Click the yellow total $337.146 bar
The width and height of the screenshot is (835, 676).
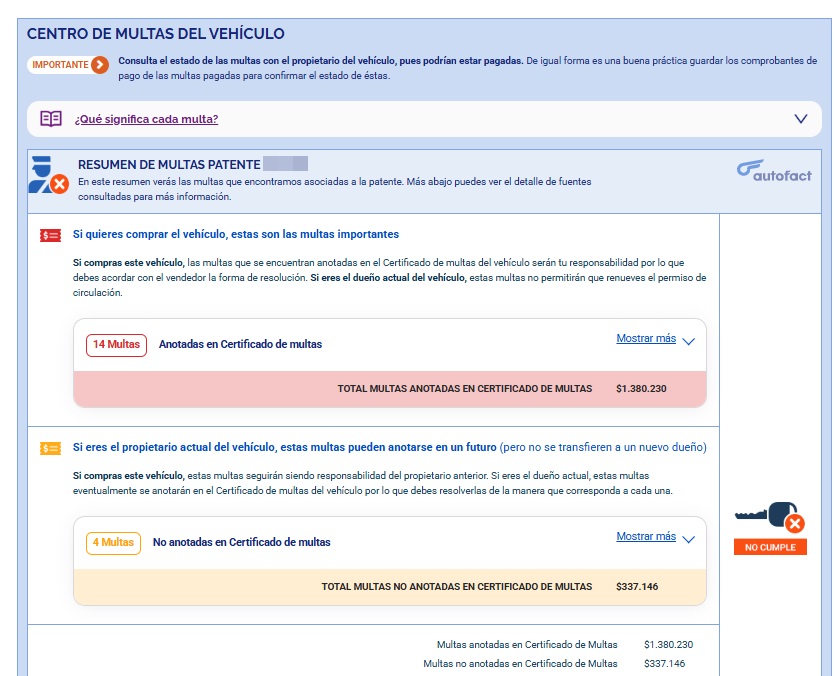(x=390, y=587)
